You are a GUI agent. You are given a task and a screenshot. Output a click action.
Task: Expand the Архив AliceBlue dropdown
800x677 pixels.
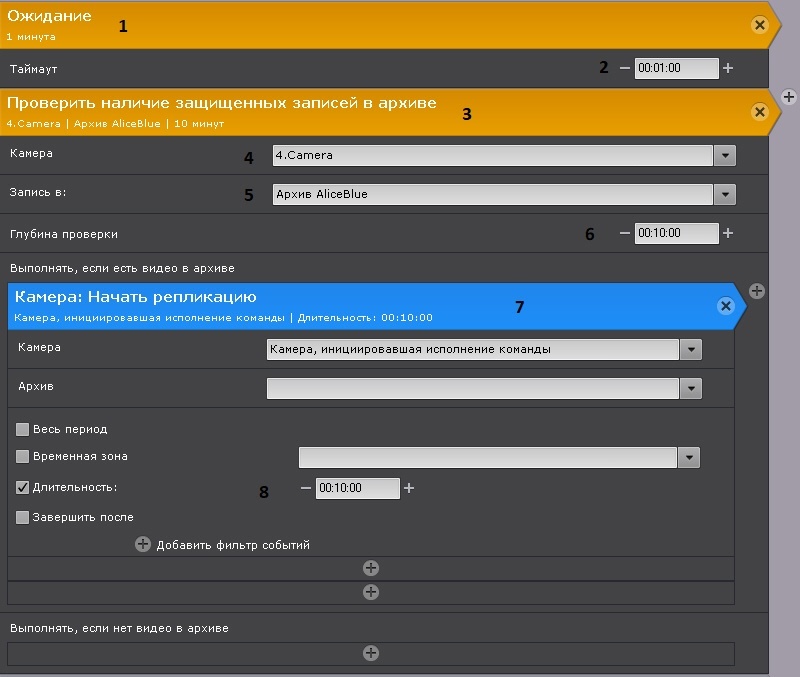[725, 194]
